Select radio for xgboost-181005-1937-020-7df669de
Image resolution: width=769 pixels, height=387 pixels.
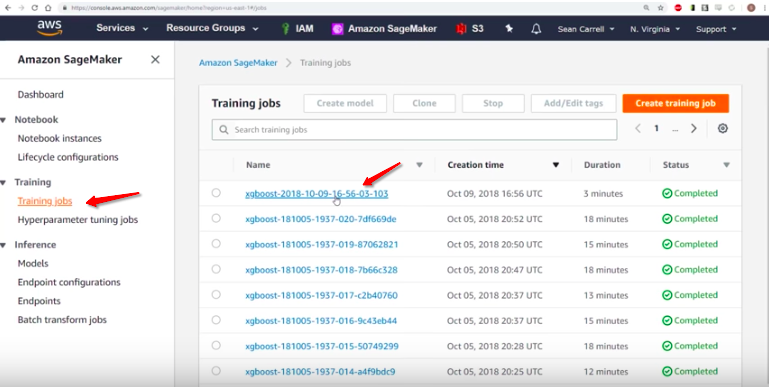coord(216,218)
